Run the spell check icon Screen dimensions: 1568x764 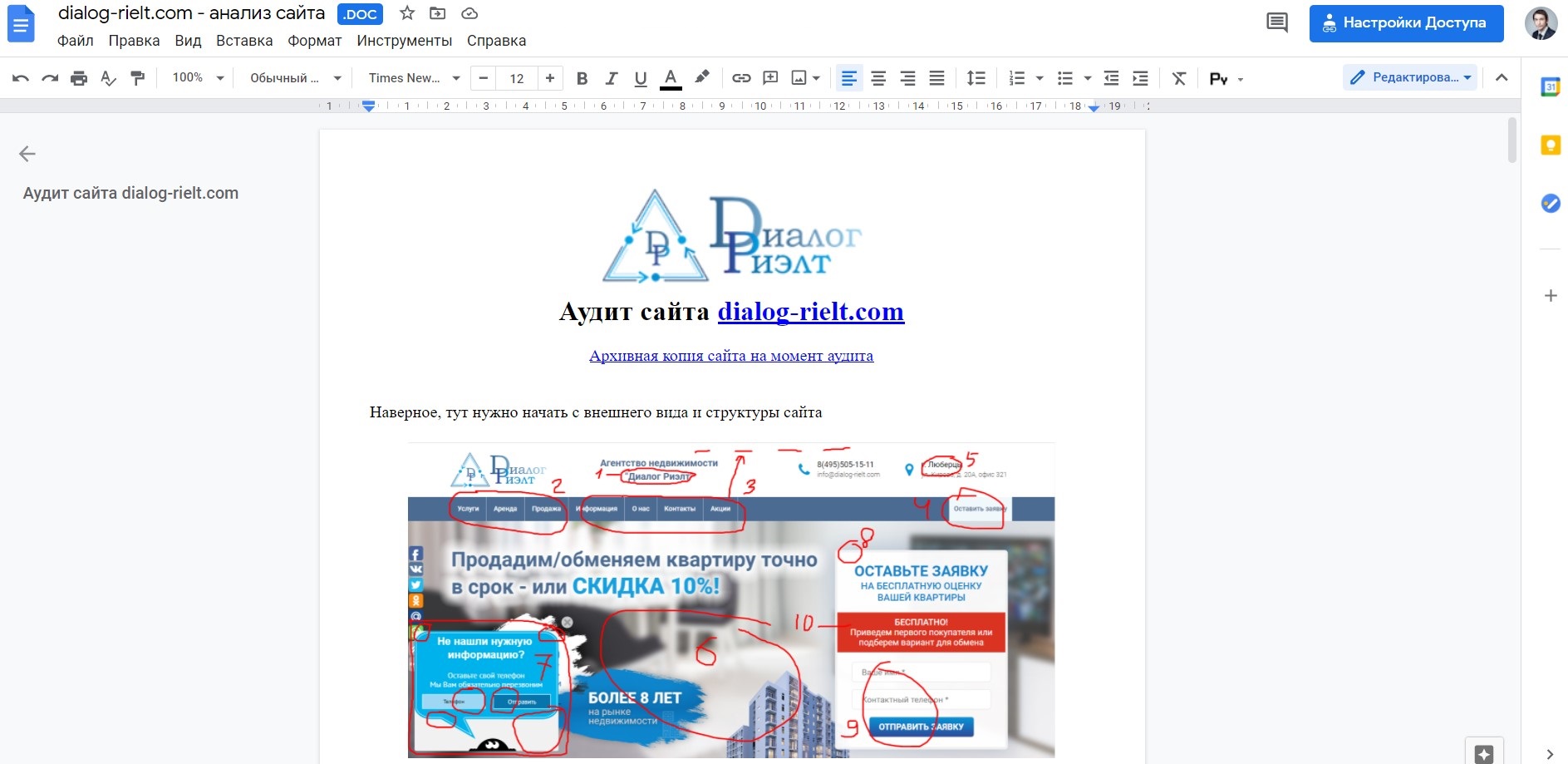coord(108,78)
